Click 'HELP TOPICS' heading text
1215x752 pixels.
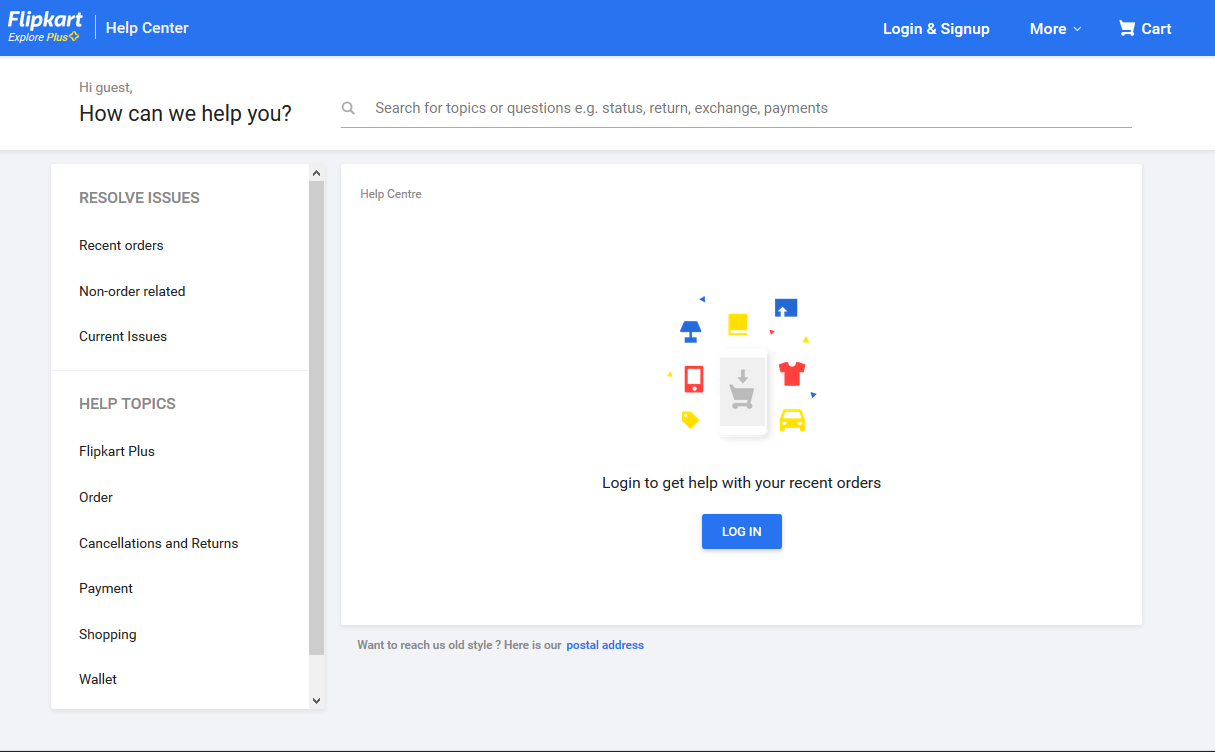pos(127,404)
